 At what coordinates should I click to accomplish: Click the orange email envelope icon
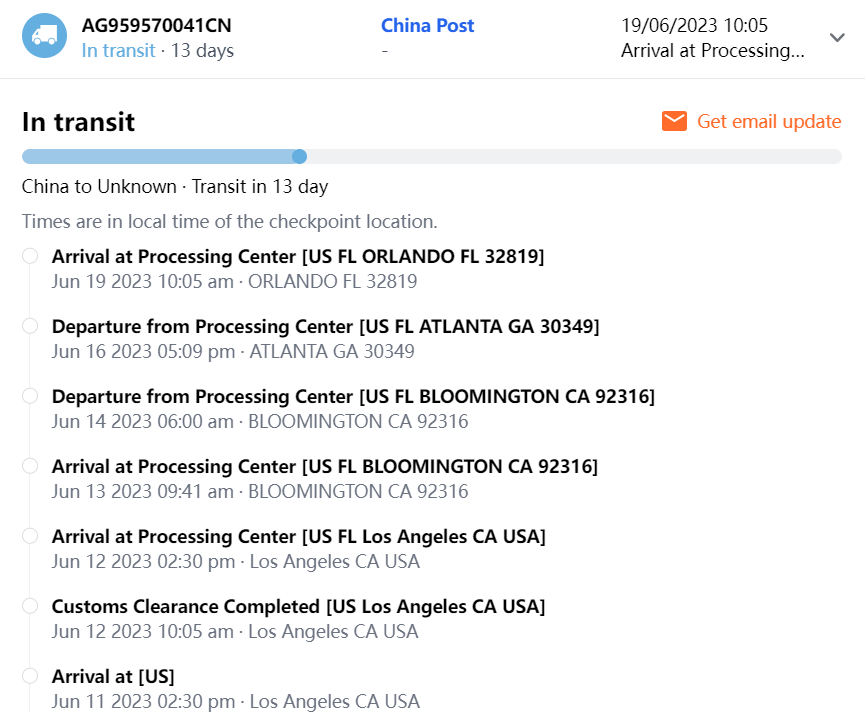pos(675,121)
